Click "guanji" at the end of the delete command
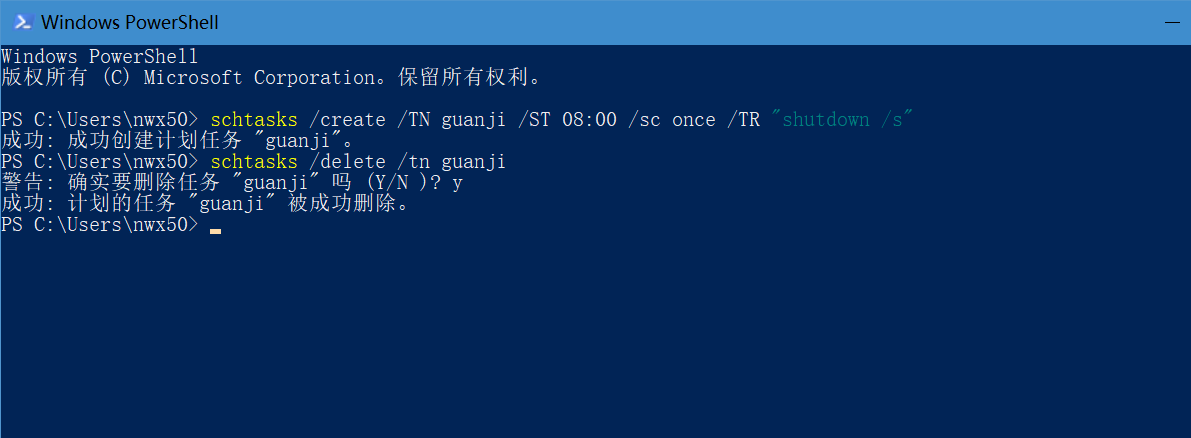The width and height of the screenshot is (1191, 438). point(473,162)
